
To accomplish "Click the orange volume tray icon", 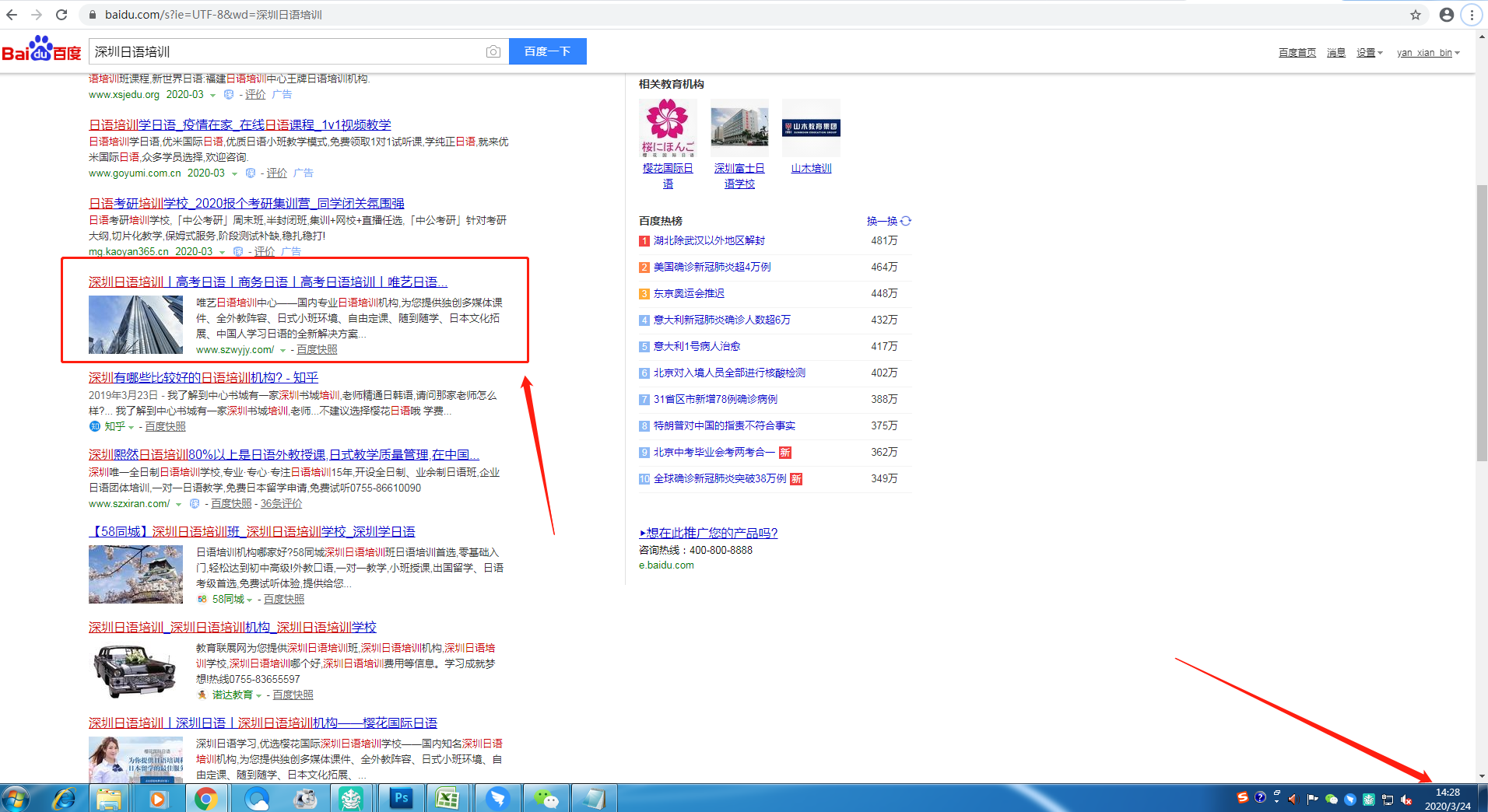I will pos(1293,799).
